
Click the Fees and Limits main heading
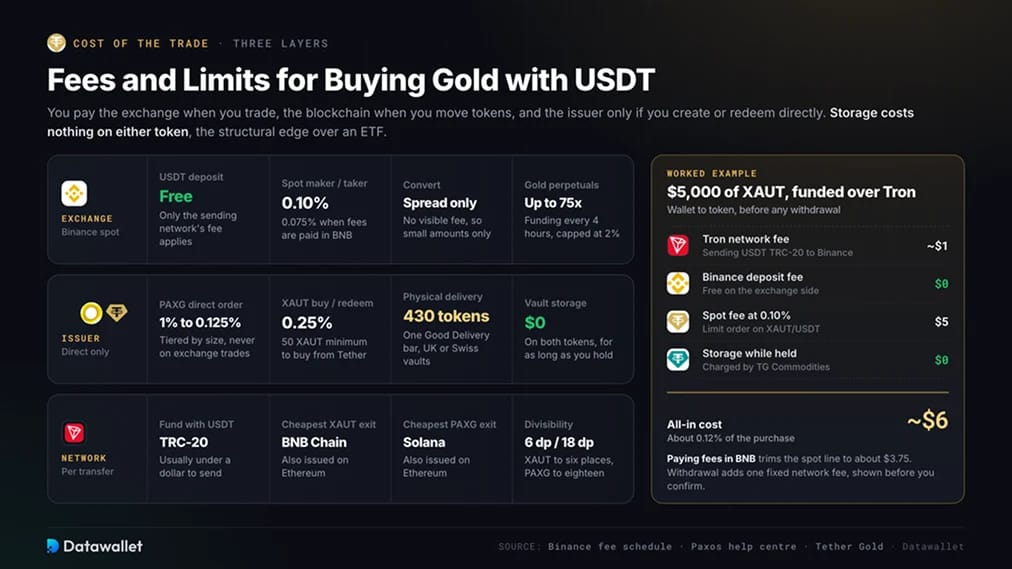[351, 80]
